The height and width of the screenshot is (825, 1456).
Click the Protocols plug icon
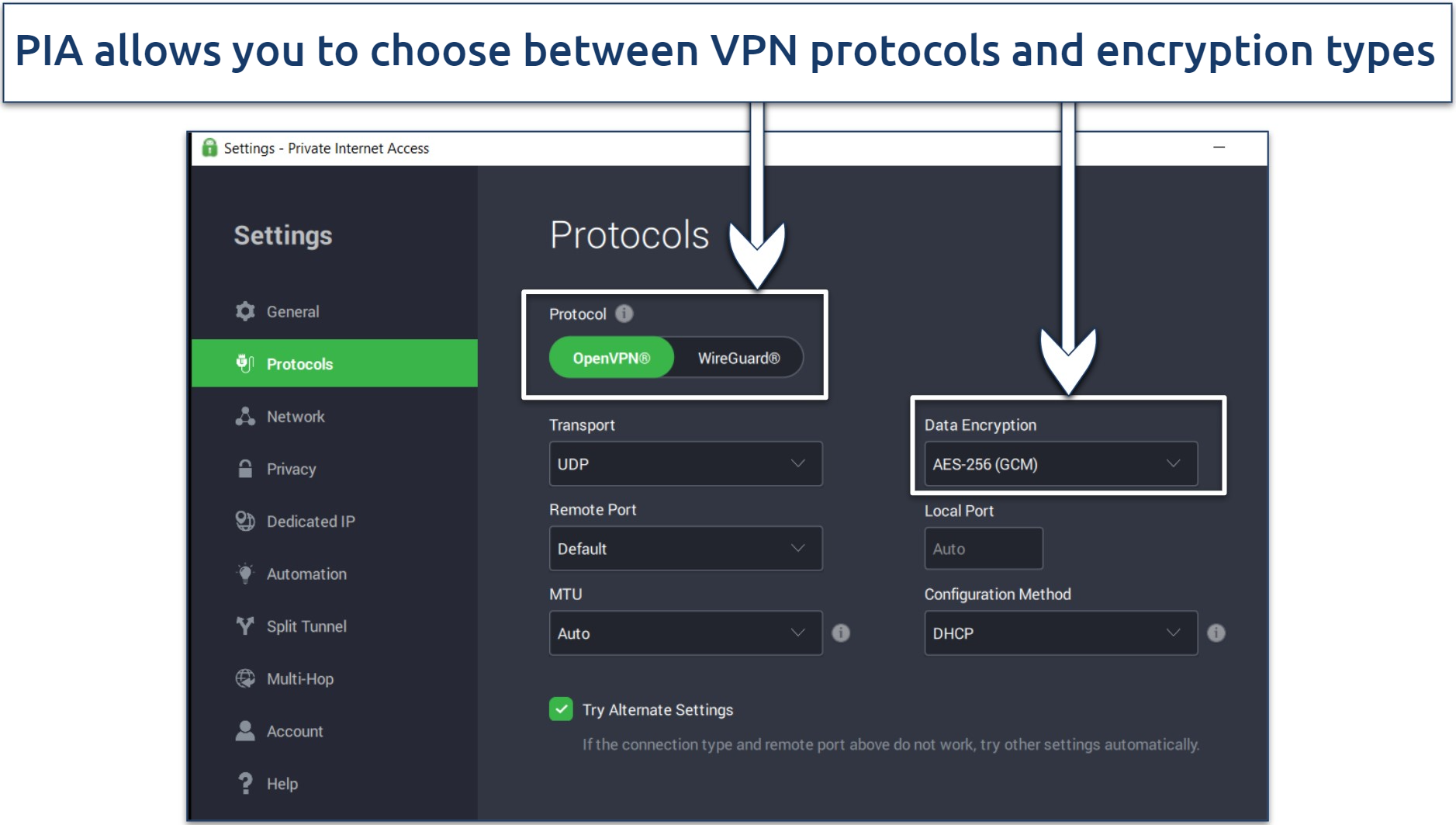pyautogui.click(x=244, y=363)
